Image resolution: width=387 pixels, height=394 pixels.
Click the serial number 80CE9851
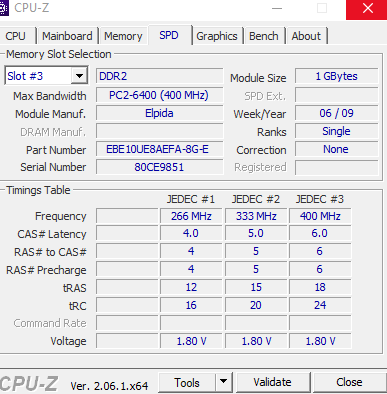click(160, 167)
